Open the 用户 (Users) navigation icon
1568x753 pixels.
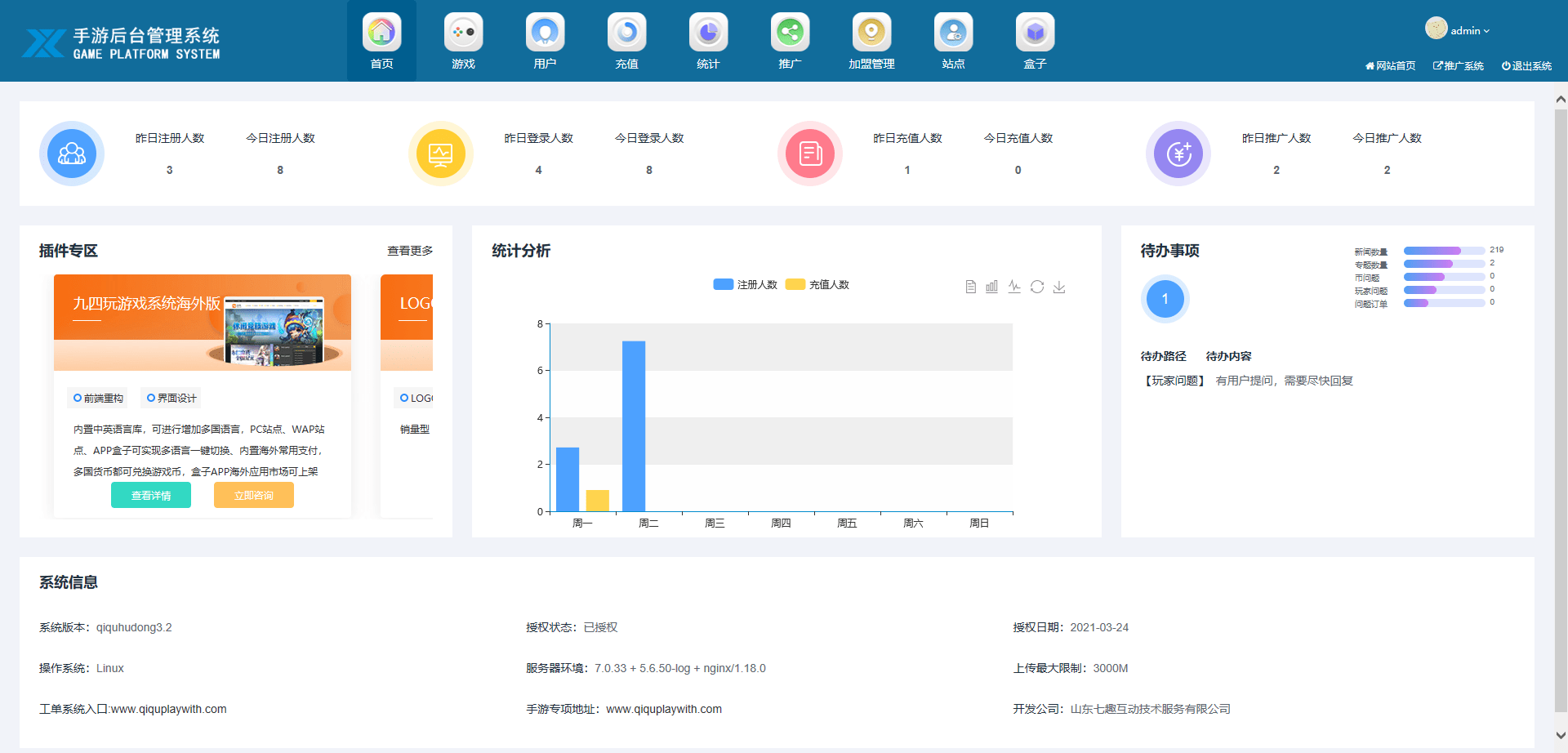[545, 33]
